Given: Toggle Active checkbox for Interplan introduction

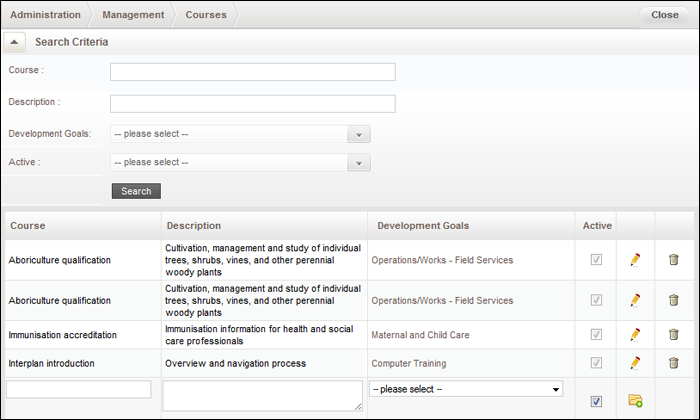Looking at the screenshot, I should tap(596, 362).
